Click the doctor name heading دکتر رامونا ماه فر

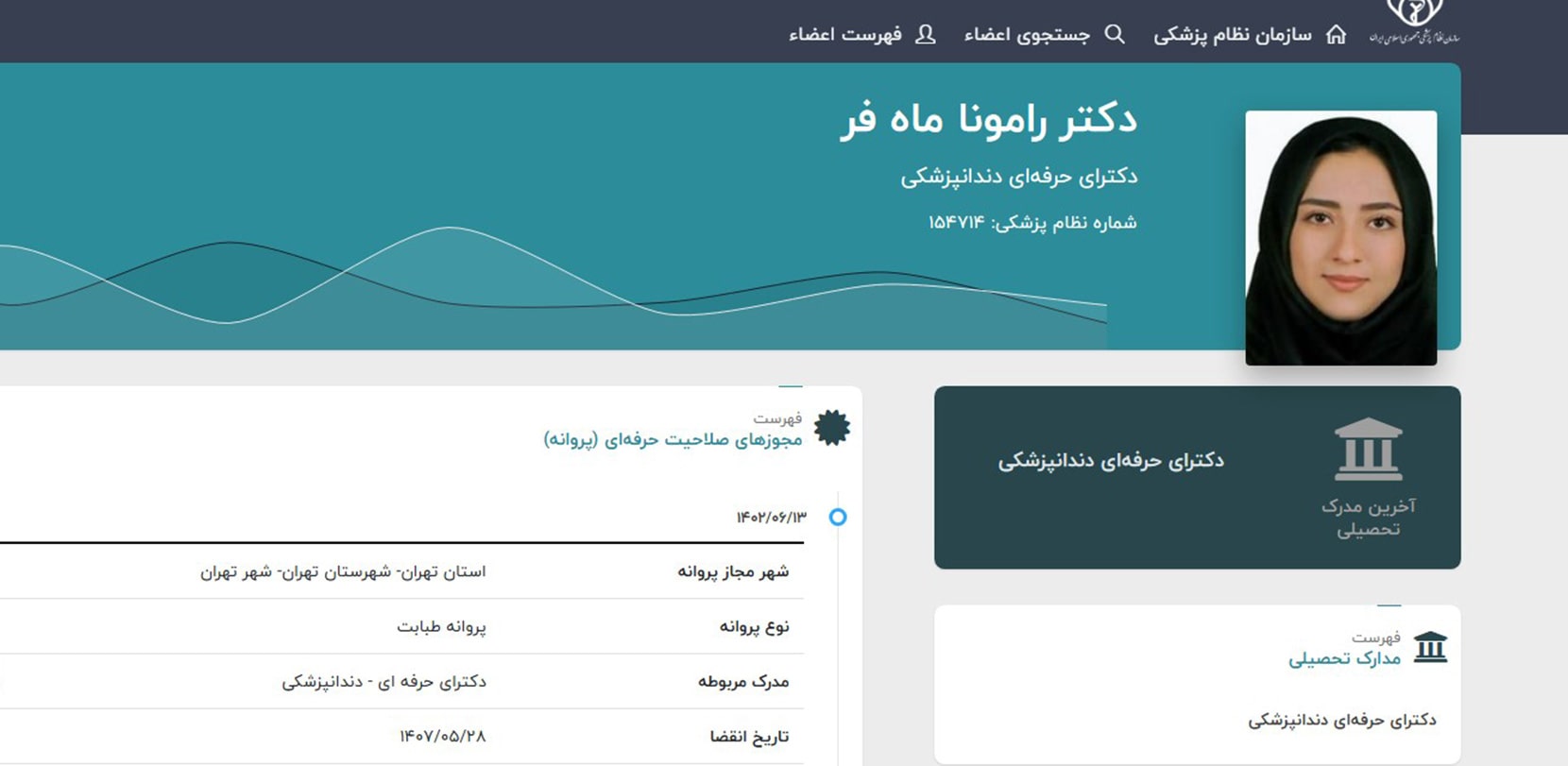pos(988,120)
